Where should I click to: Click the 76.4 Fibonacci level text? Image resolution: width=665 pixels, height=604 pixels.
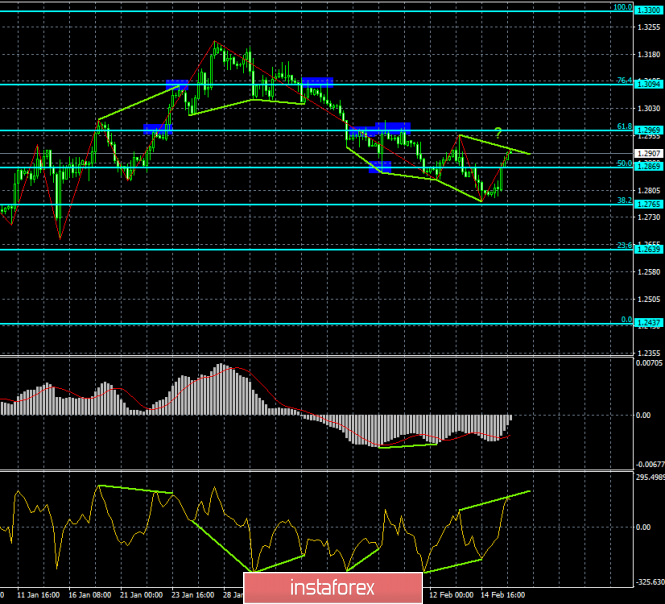pos(624,80)
